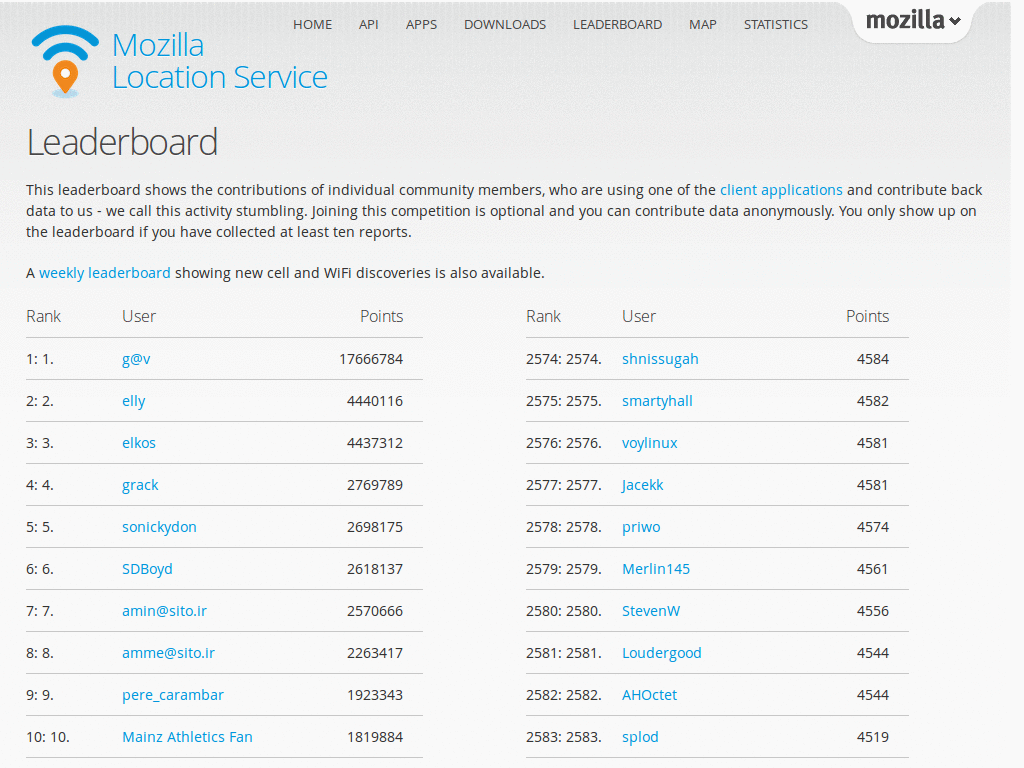The height and width of the screenshot is (768, 1024).
Task: Open the MAP nav item
Action: [703, 25]
